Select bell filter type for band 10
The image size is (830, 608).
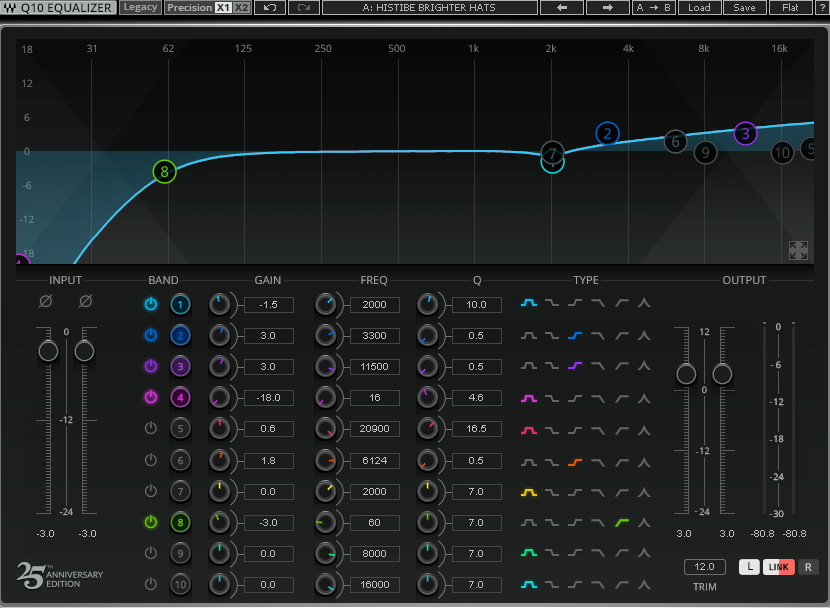coord(529,584)
